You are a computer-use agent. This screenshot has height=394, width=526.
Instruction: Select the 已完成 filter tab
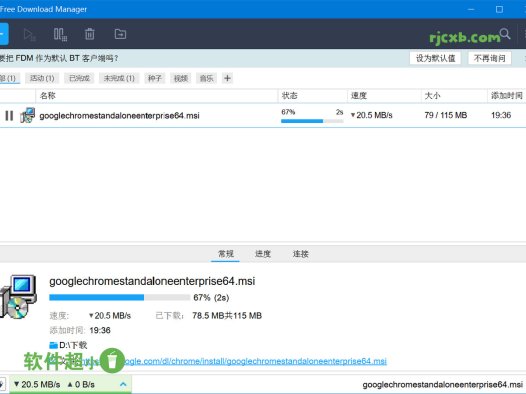(x=79, y=78)
